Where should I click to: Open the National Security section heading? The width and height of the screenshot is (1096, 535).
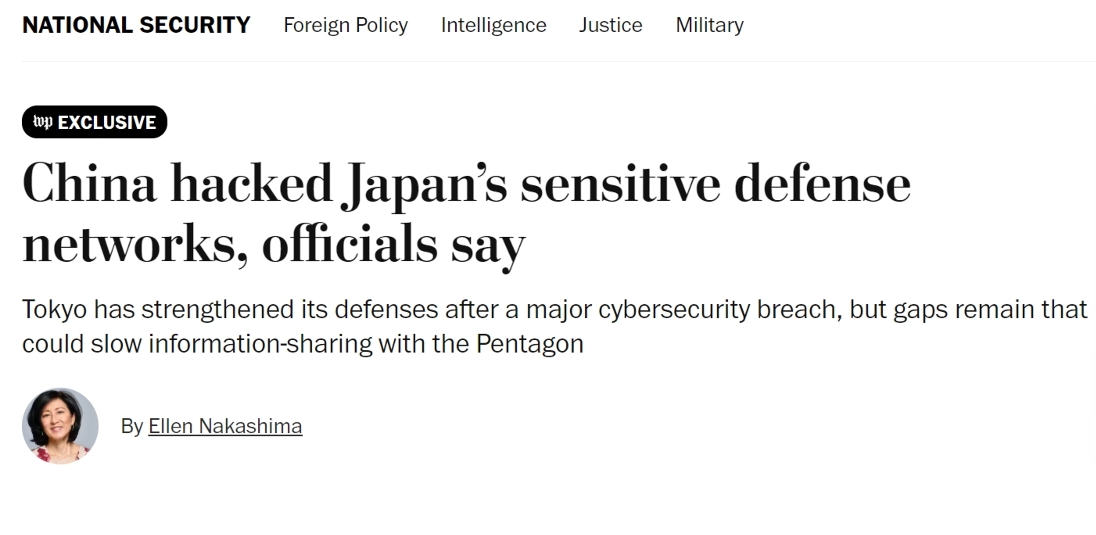pos(136,25)
